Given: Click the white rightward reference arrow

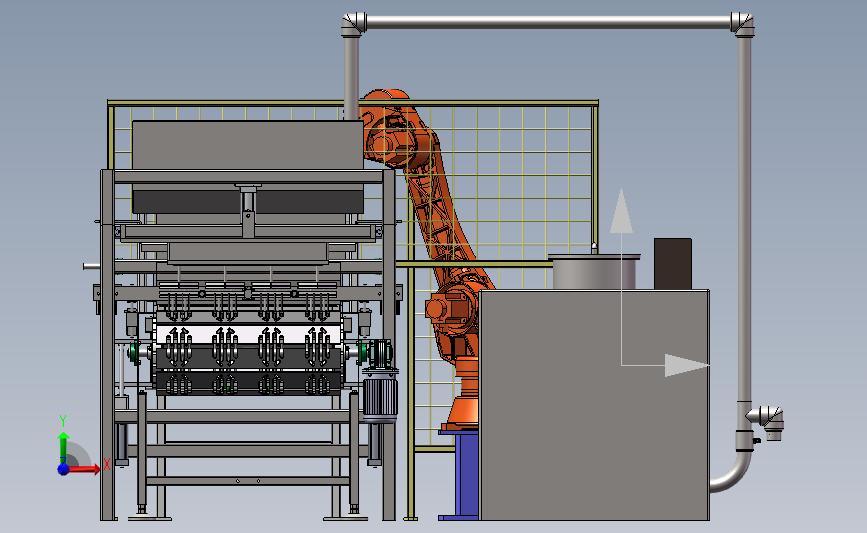Looking at the screenshot, I should tap(687, 365).
